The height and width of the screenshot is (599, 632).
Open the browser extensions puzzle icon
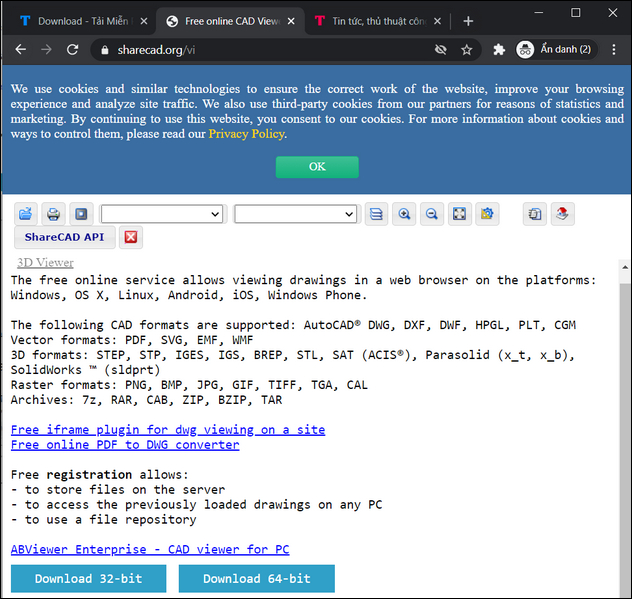coord(499,49)
